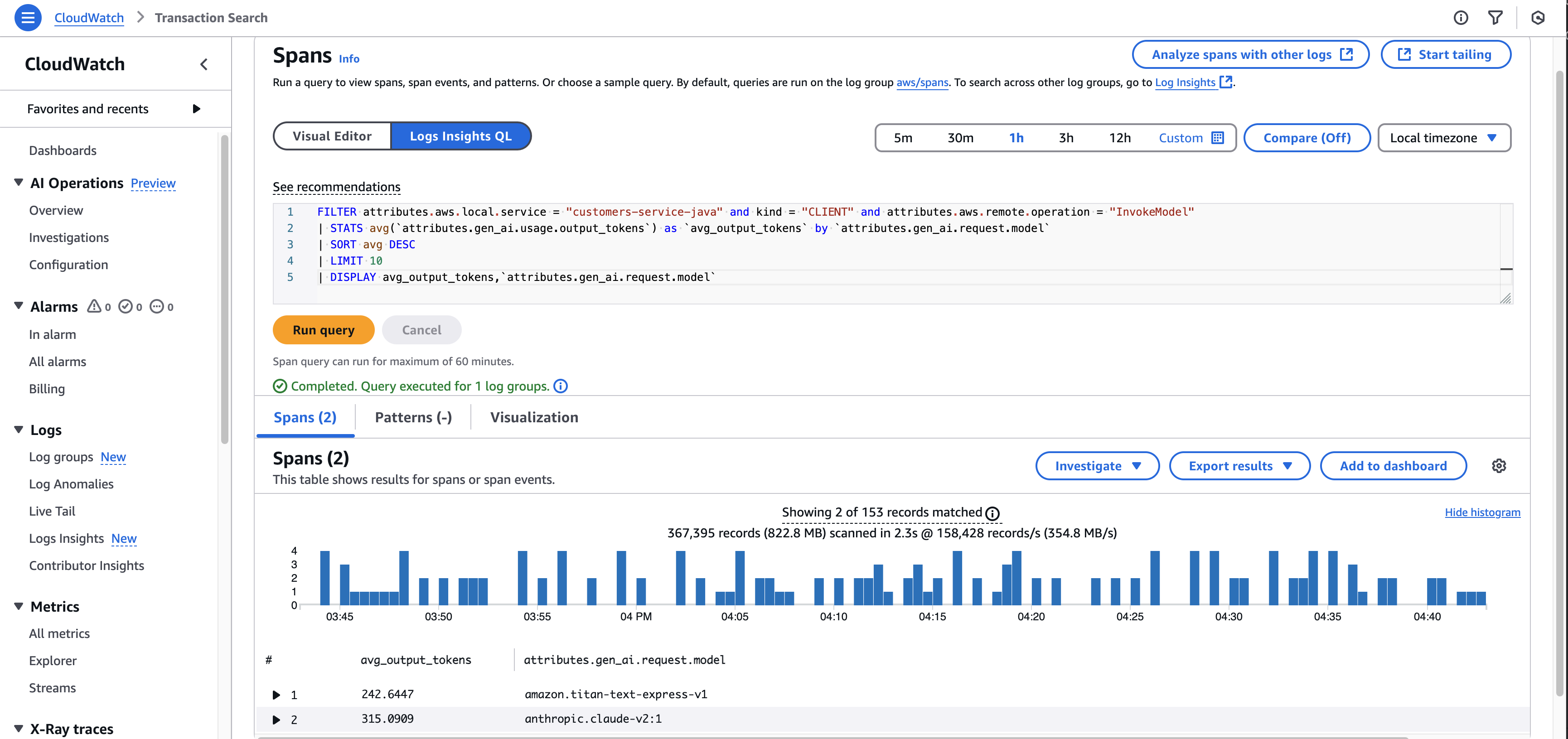1568x739 pixels.
Task: Open the Investigate dropdown
Action: pos(1097,466)
